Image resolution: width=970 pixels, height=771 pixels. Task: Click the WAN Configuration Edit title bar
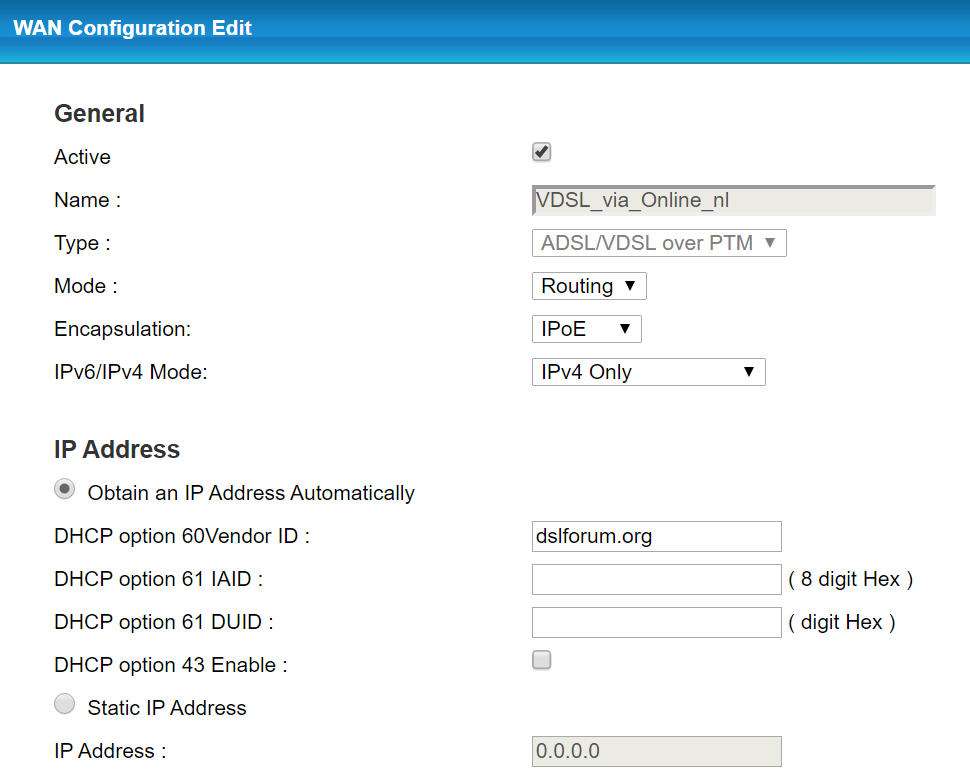coord(133,28)
